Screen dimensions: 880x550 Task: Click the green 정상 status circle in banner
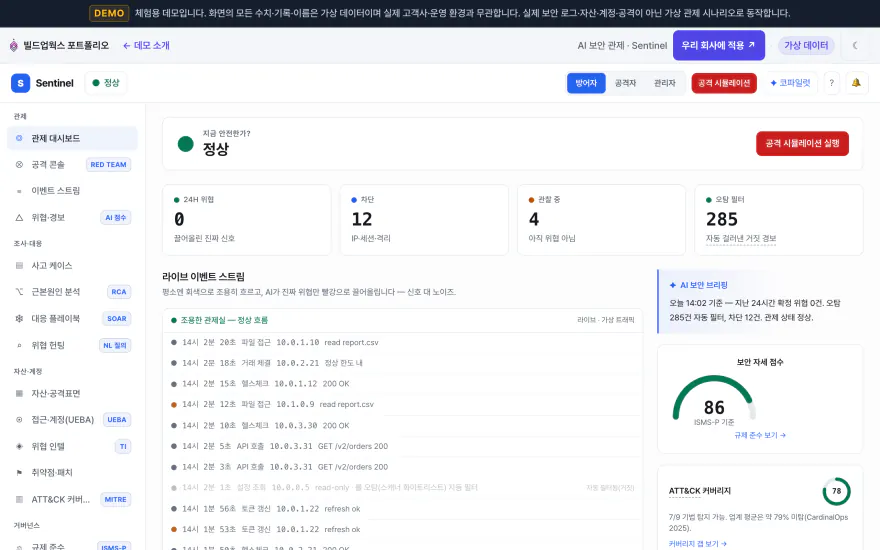pos(186,144)
